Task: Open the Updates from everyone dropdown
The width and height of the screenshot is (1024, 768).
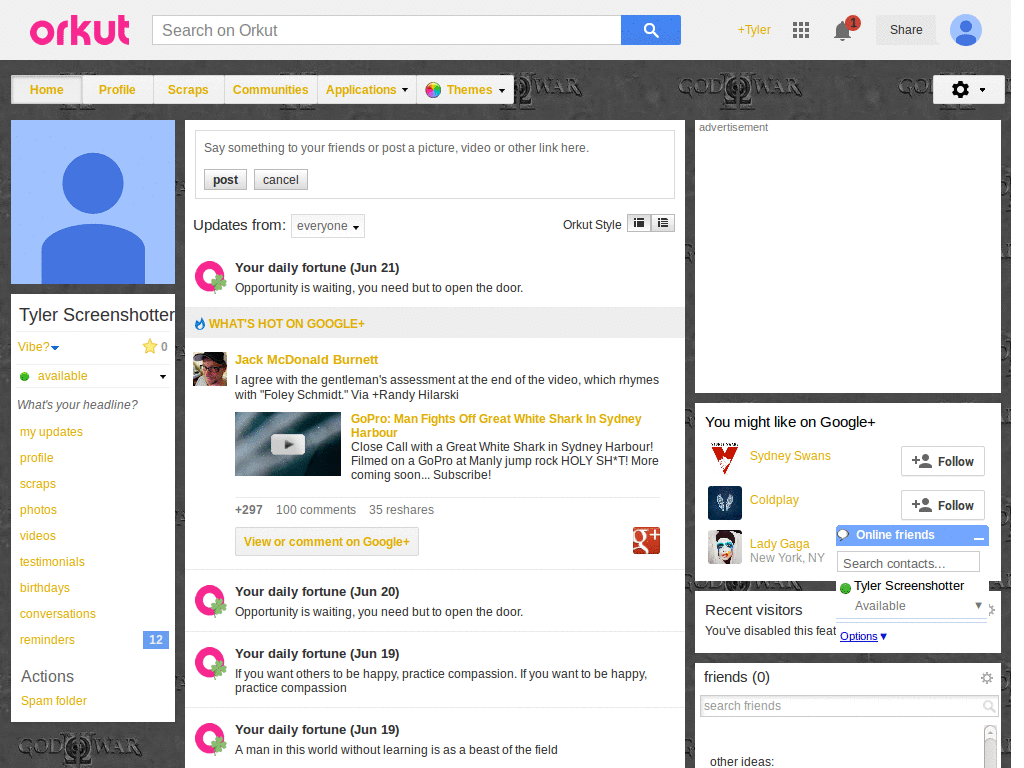Action: (x=328, y=226)
